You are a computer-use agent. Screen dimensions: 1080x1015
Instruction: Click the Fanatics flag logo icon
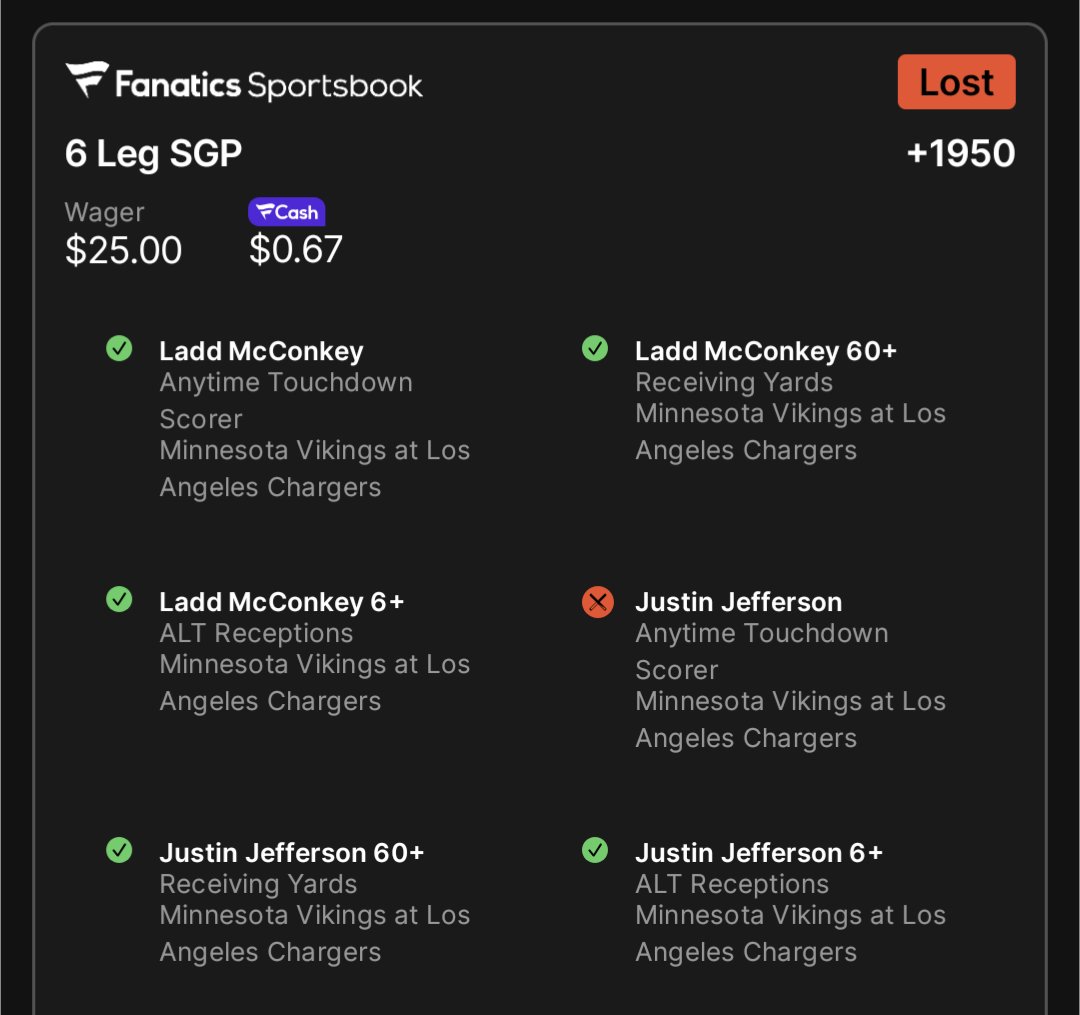[87, 79]
